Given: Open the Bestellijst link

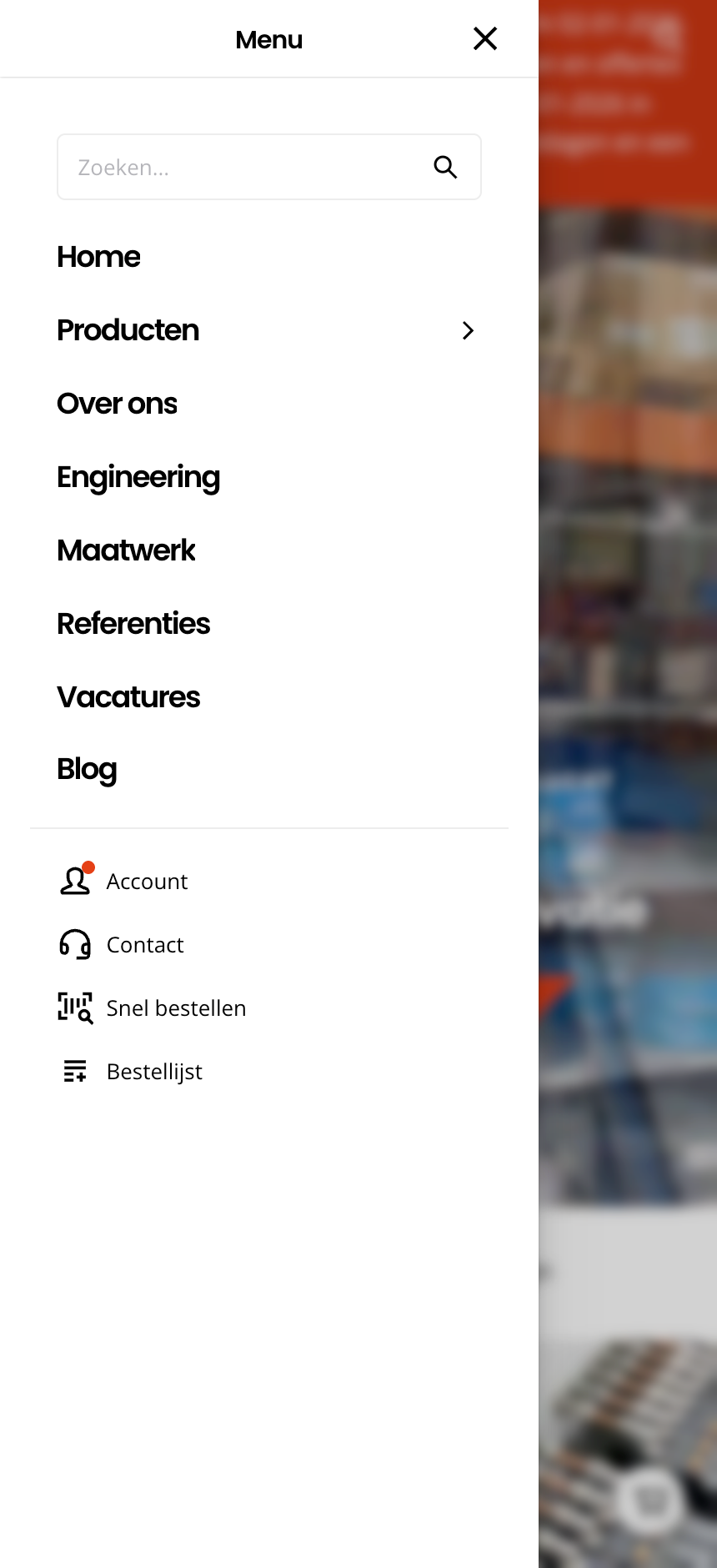Looking at the screenshot, I should point(154,1072).
